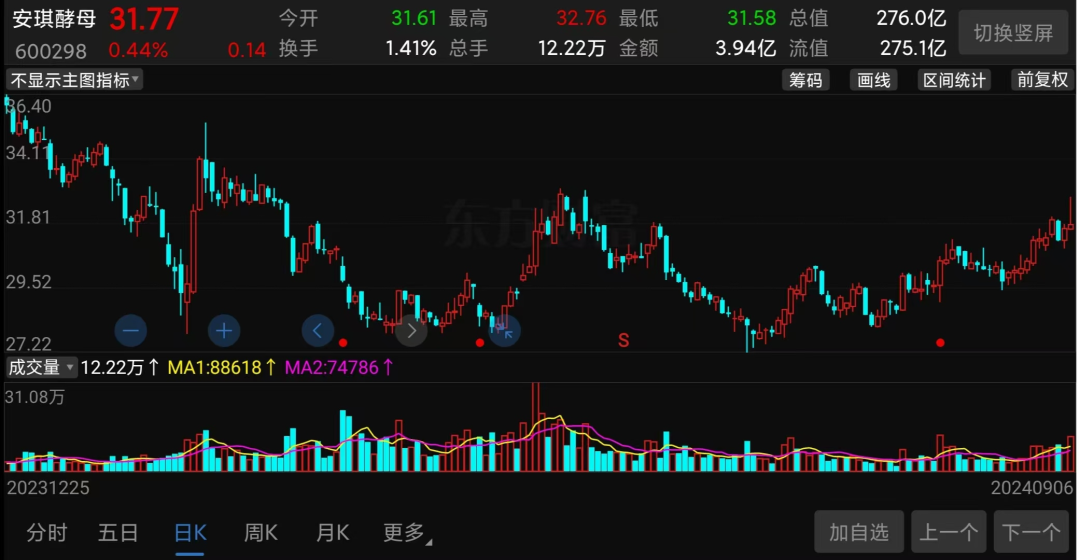This screenshot has height=560, width=1080.
Task: Click the price change value 0.14
Action: coord(247,50)
